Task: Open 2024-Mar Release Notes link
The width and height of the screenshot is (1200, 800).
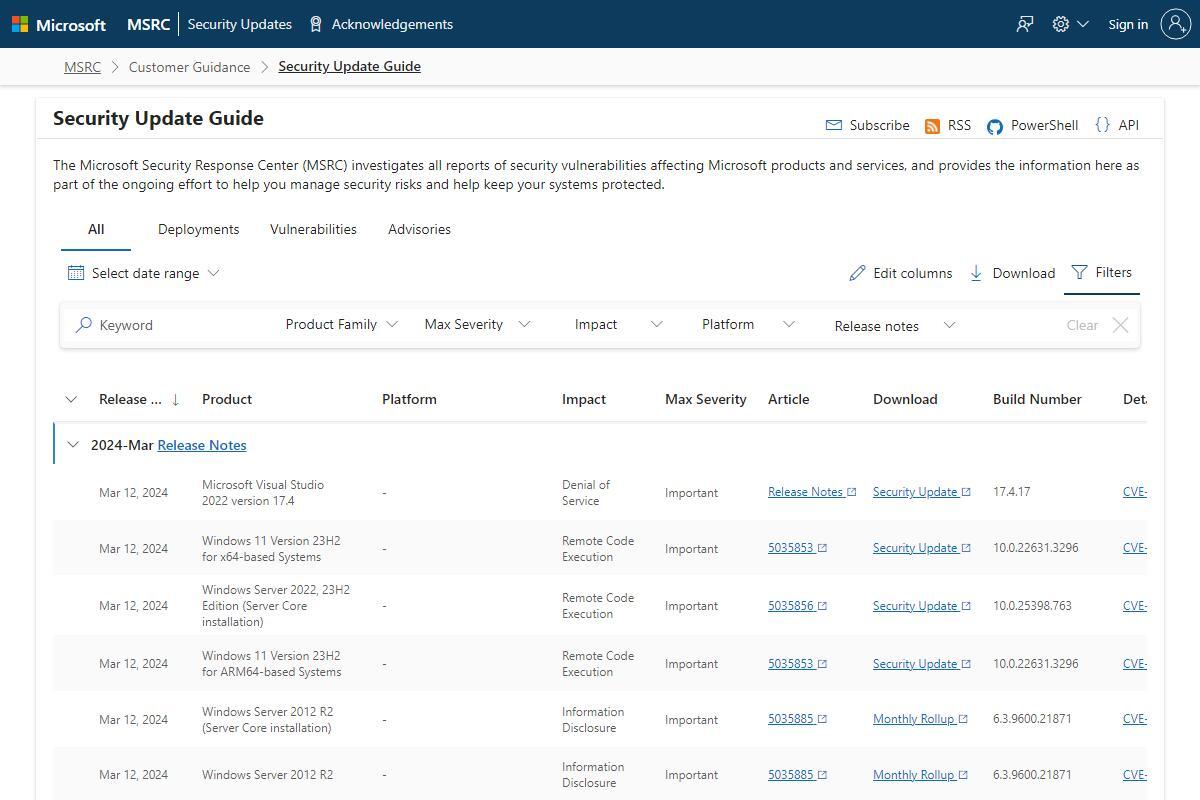Action: pos(202,445)
